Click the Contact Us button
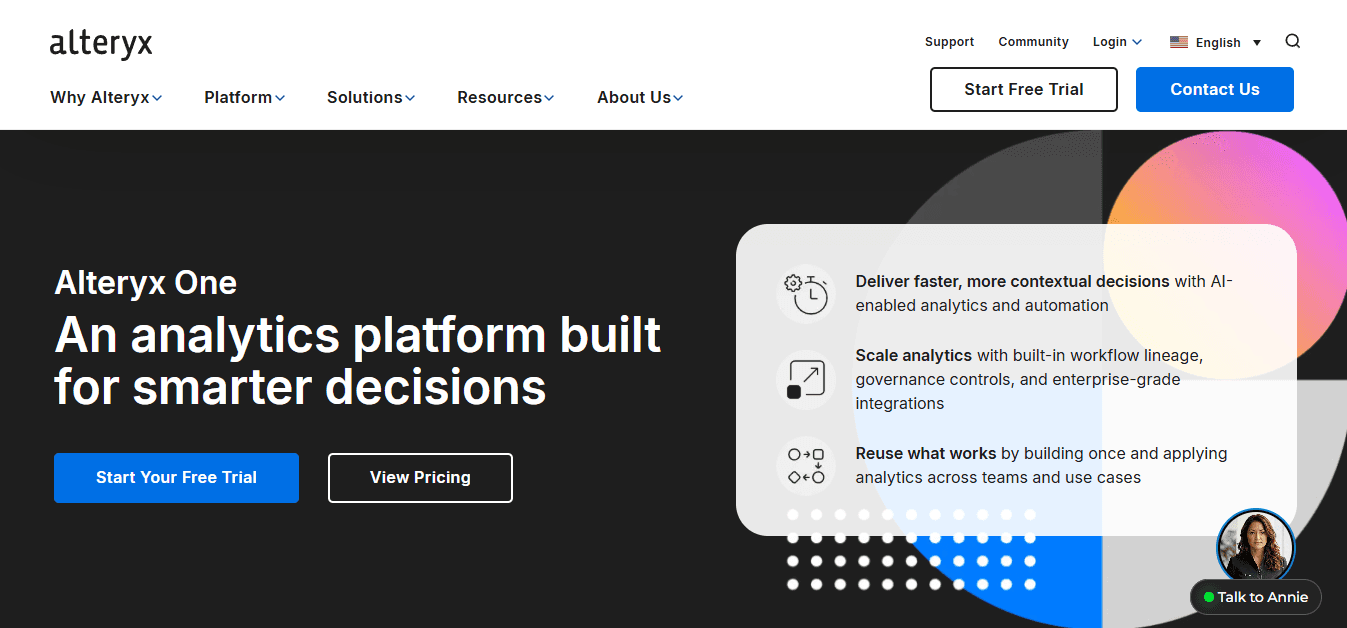 tap(1214, 89)
